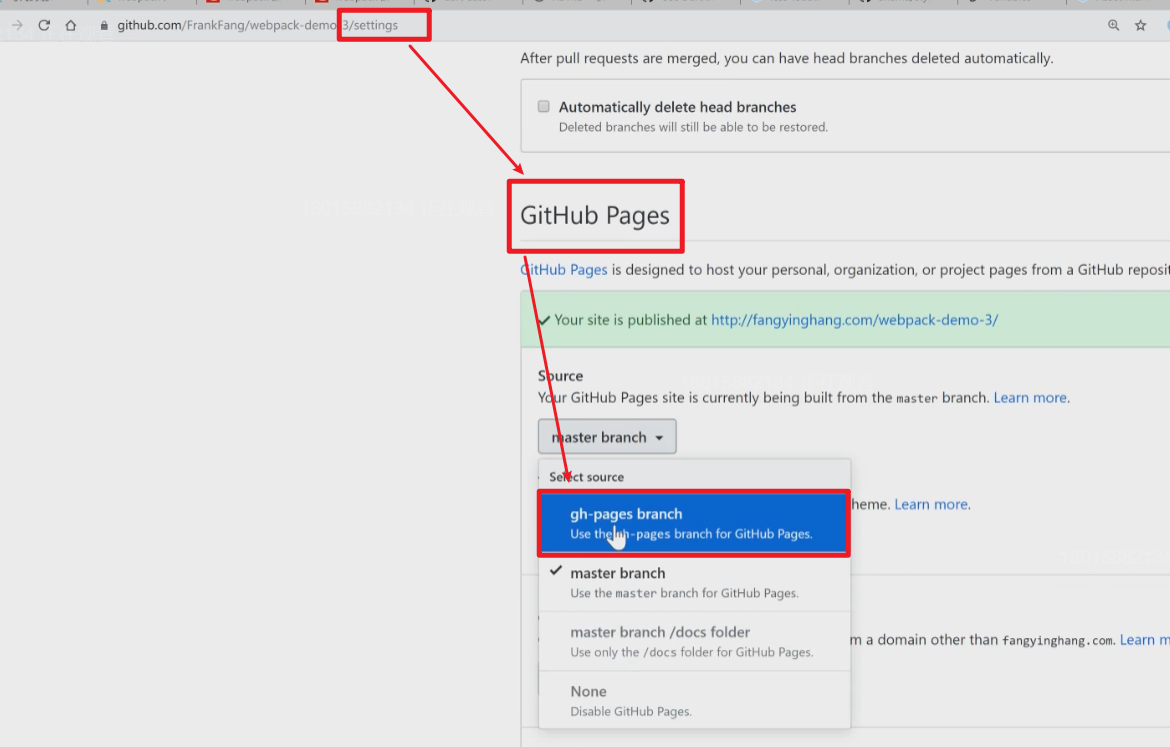
Task: Bookmark this page with the star icon
Action: click(1141, 25)
